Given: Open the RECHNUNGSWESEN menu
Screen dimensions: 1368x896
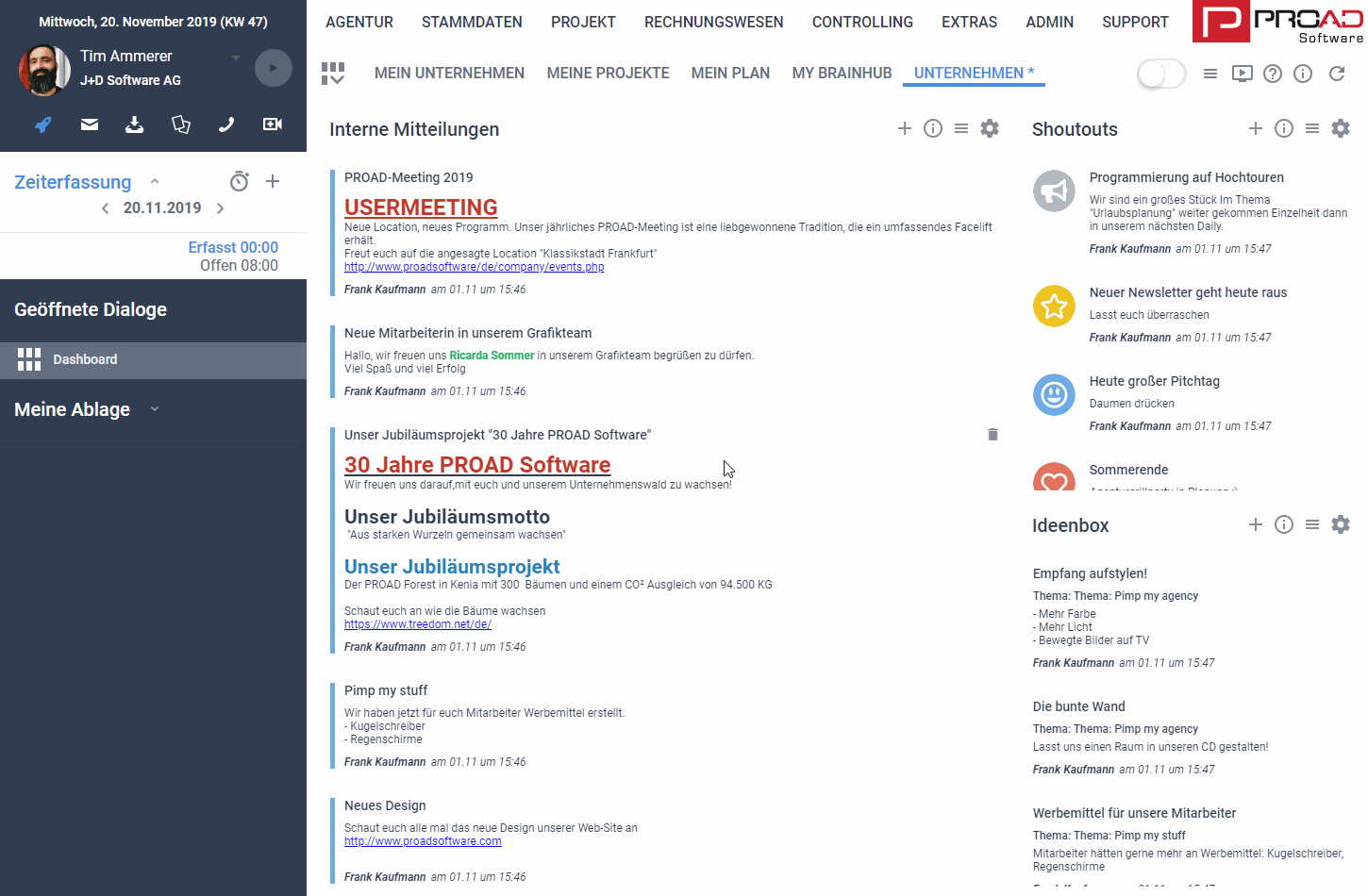Looking at the screenshot, I should [713, 22].
